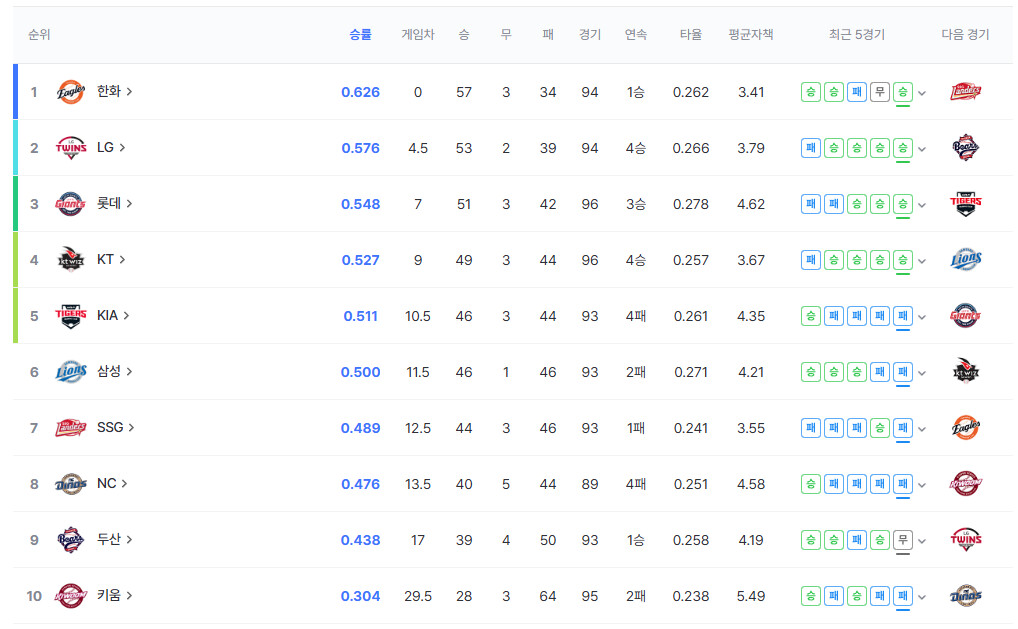The image size is (1018, 629).
Task: Sort by 평균자책 column header
Action: [751, 34]
